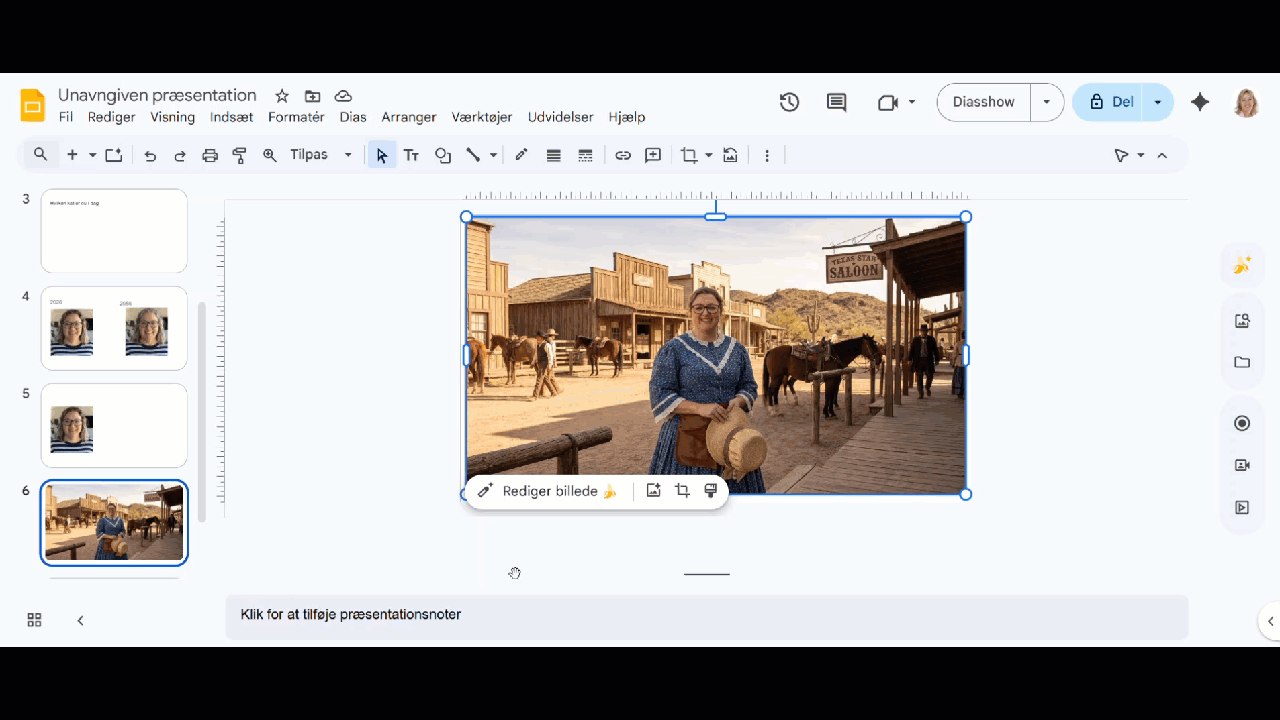
Task: Click the border color pencil icon
Action: click(521, 155)
